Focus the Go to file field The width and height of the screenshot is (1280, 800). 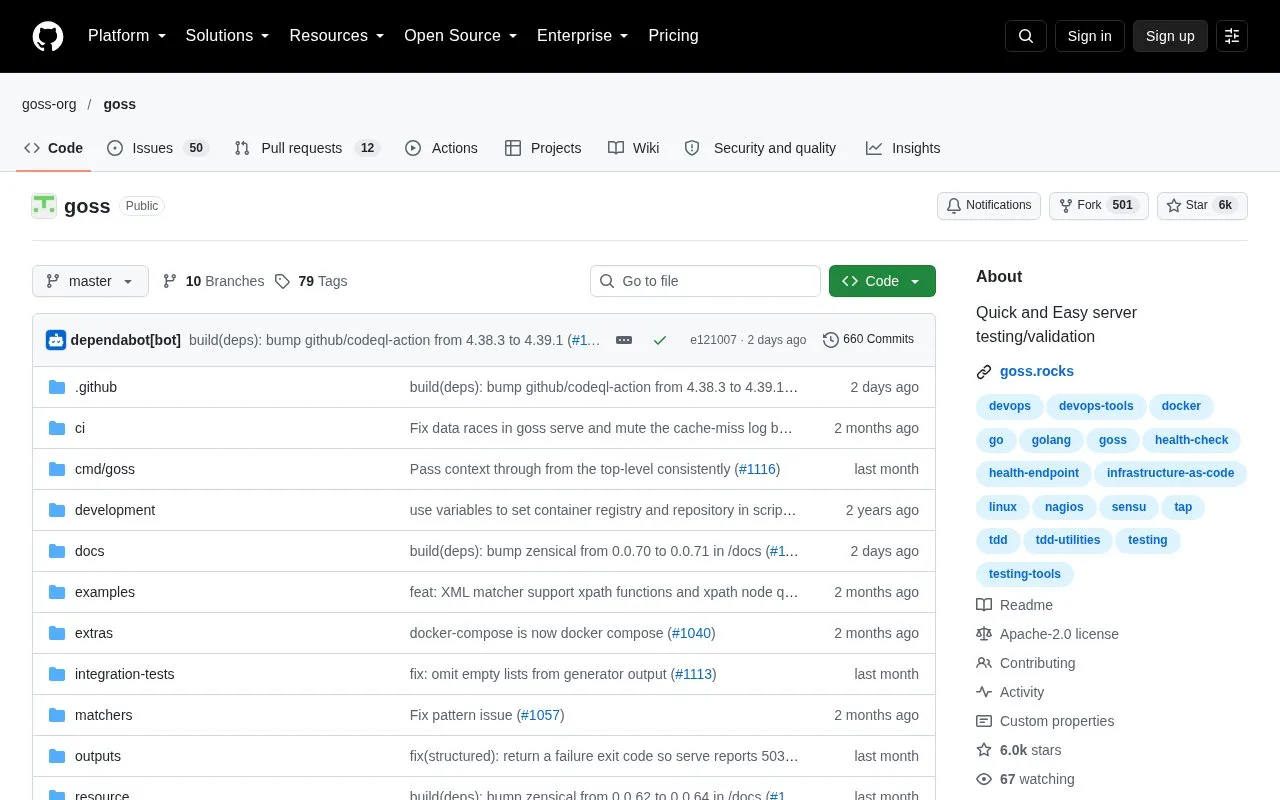[x=705, y=281]
